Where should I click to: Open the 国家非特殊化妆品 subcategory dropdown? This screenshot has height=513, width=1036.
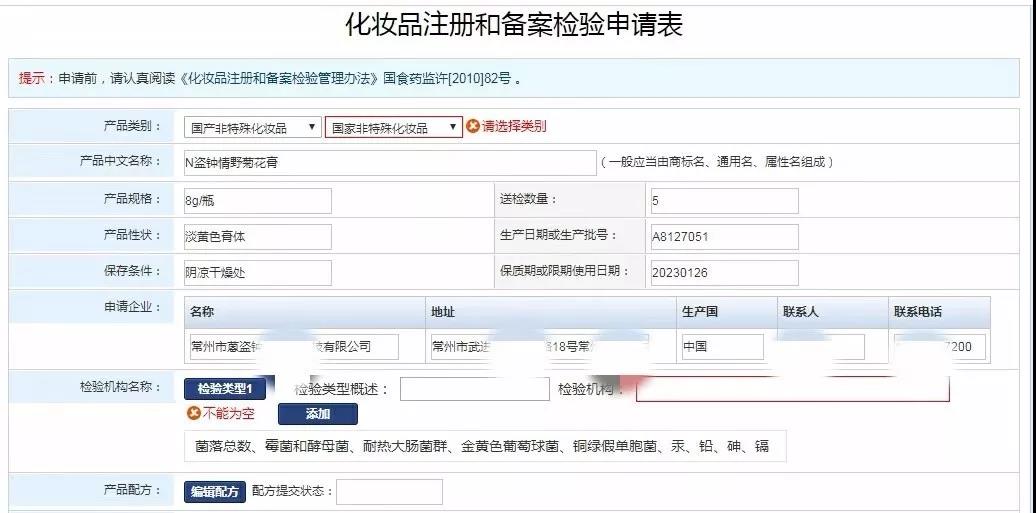pyautogui.click(x=393, y=128)
